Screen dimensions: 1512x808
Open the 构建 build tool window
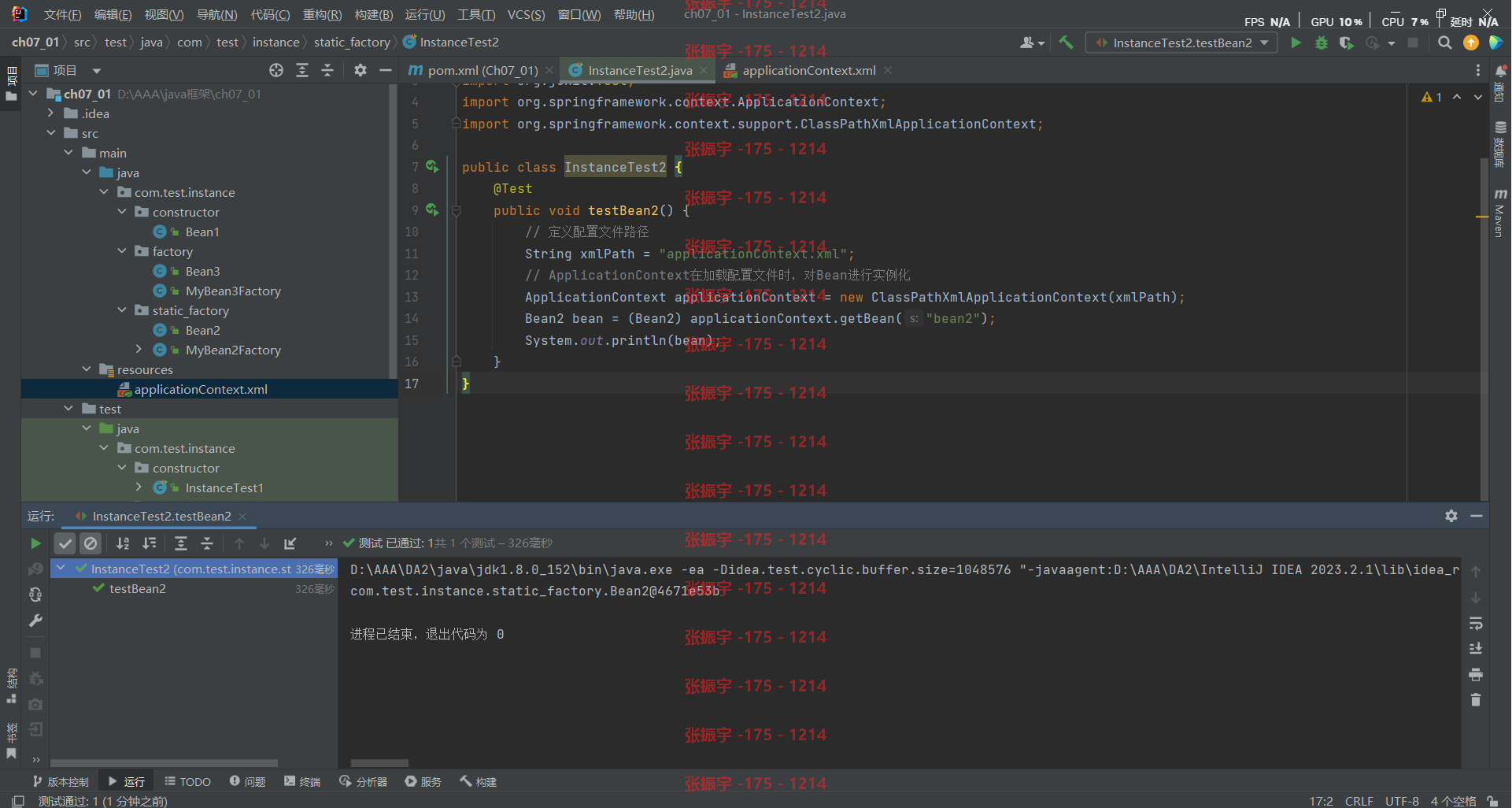tap(479, 781)
